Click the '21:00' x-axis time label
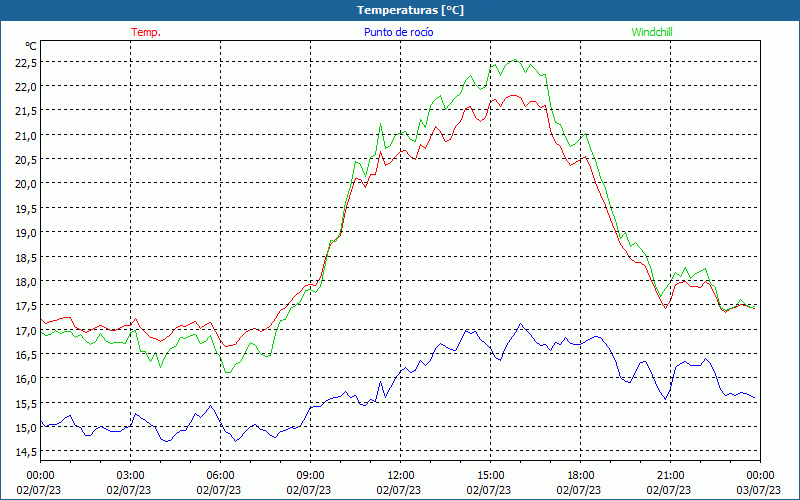800x500 pixels. click(x=670, y=476)
